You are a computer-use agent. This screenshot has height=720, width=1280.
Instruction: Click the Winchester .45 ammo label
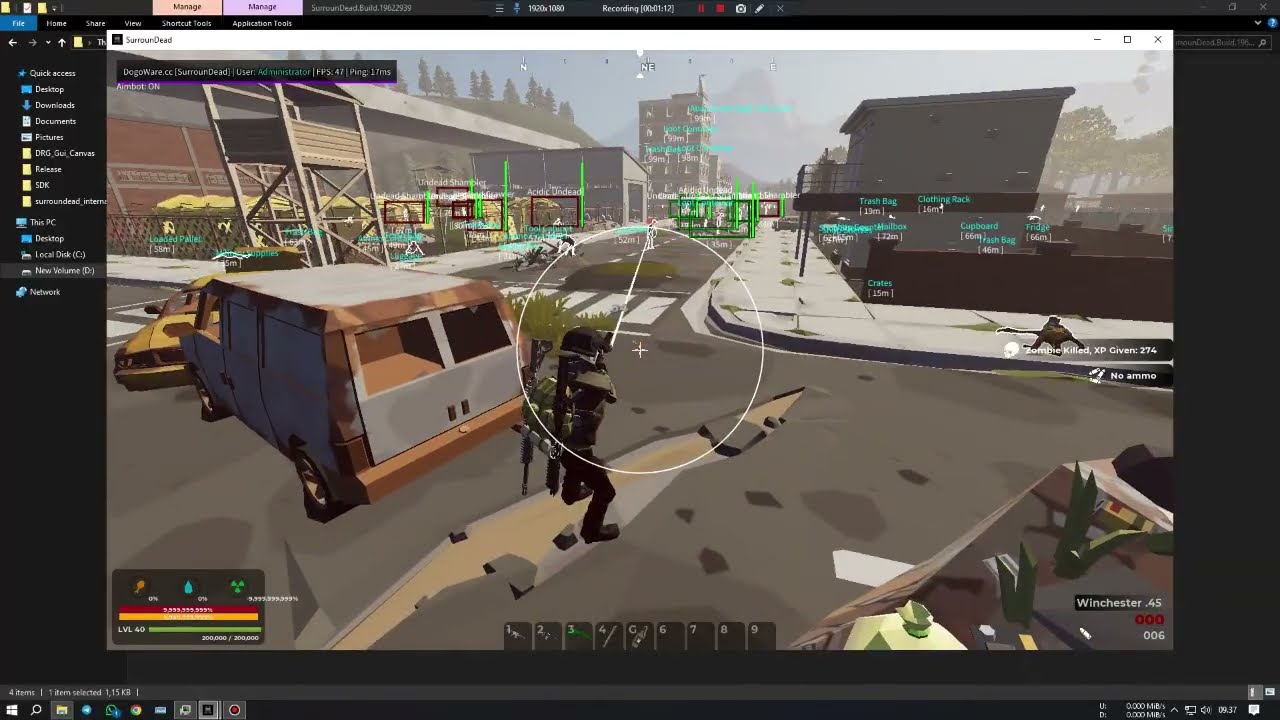point(1119,603)
